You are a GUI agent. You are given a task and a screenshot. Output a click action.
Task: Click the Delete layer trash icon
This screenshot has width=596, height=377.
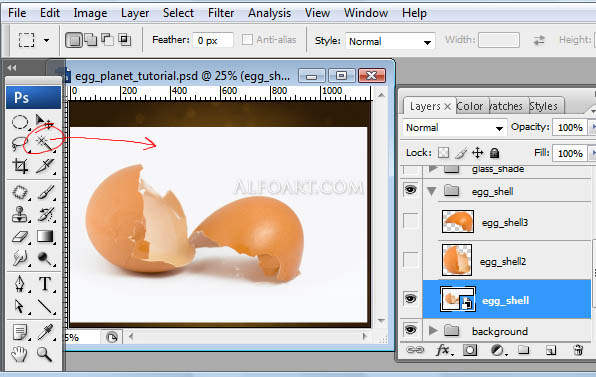click(578, 350)
